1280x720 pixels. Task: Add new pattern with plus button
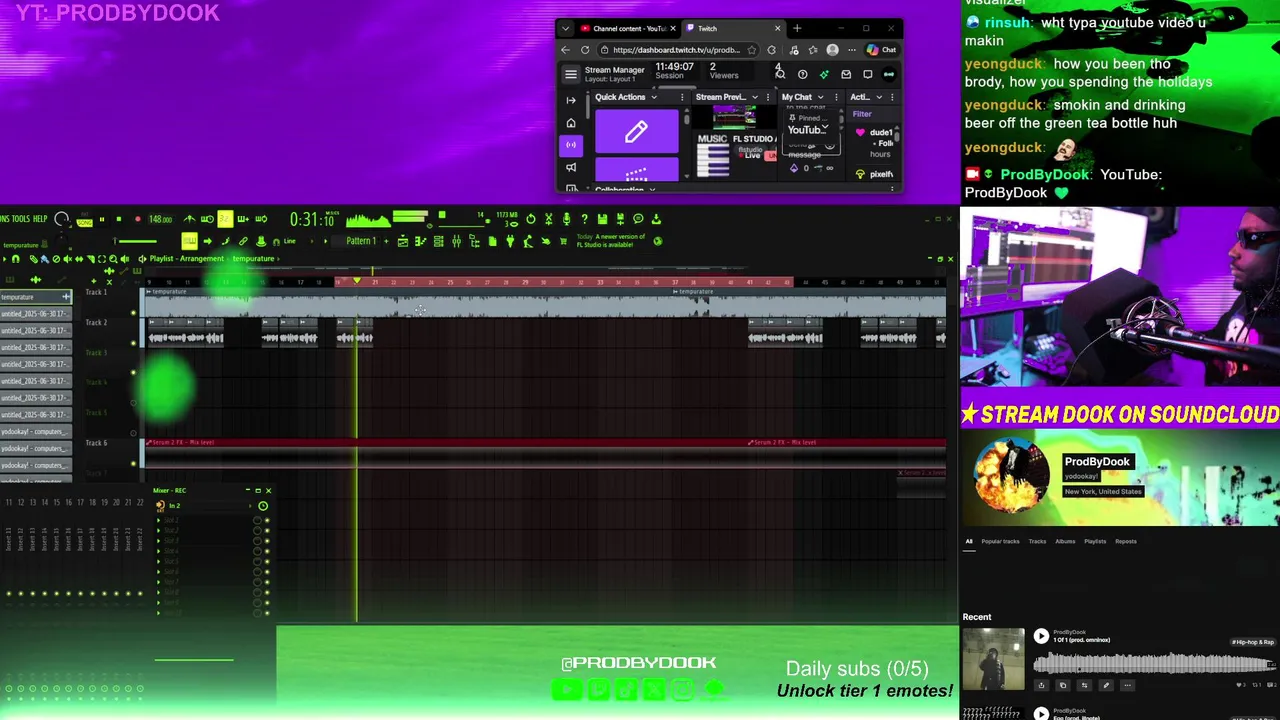click(x=386, y=241)
